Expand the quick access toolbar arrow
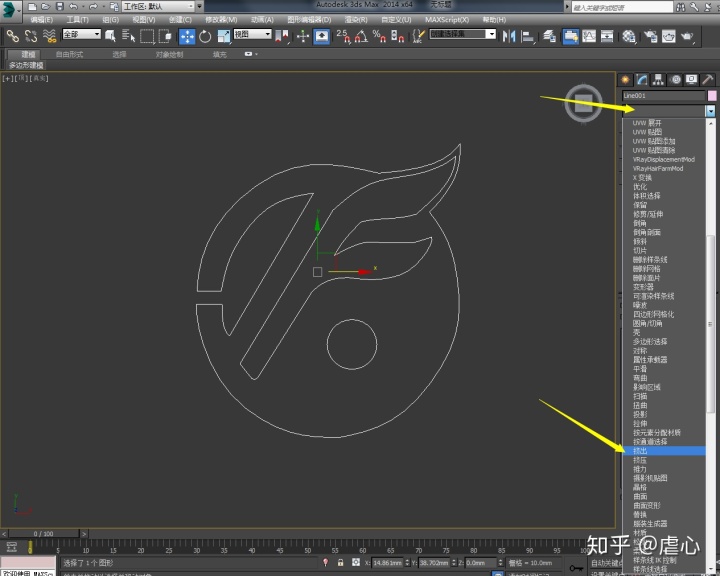Viewport: 720px width, 576px height. pyautogui.click(x=199, y=6)
